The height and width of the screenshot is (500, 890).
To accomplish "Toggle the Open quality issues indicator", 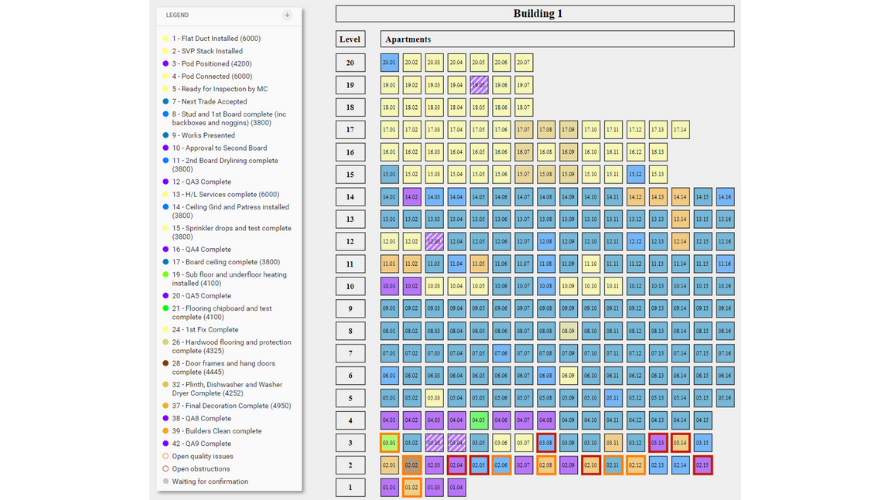I will (x=166, y=456).
